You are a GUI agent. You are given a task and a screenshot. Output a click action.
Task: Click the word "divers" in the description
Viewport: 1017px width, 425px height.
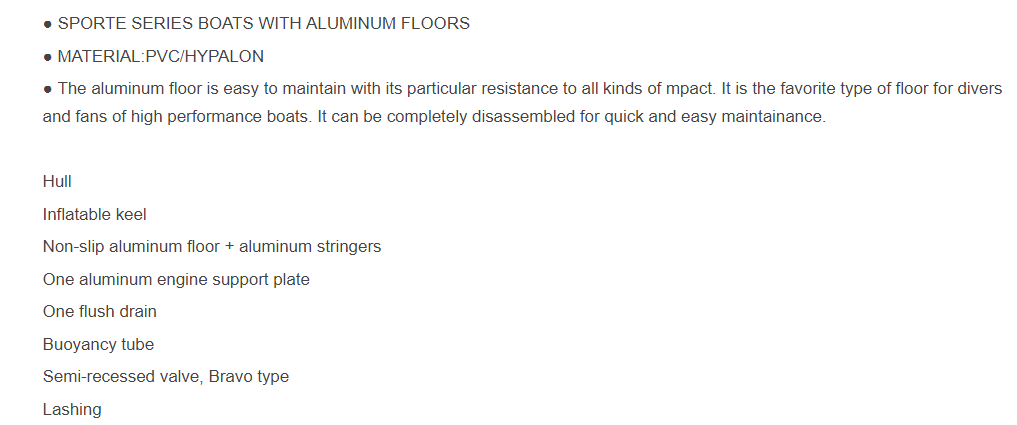click(978, 89)
